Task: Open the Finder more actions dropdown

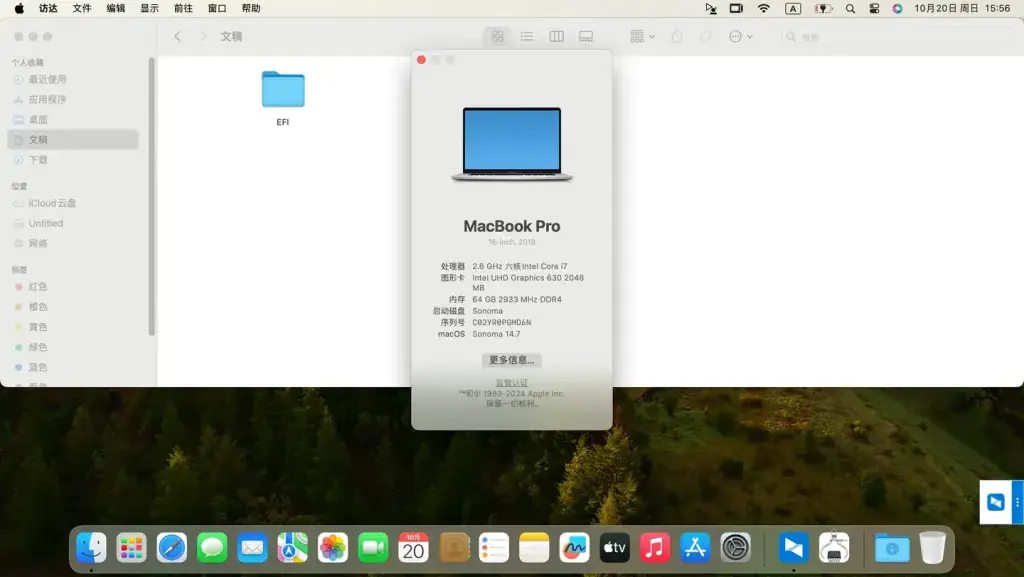Action: coord(741,37)
